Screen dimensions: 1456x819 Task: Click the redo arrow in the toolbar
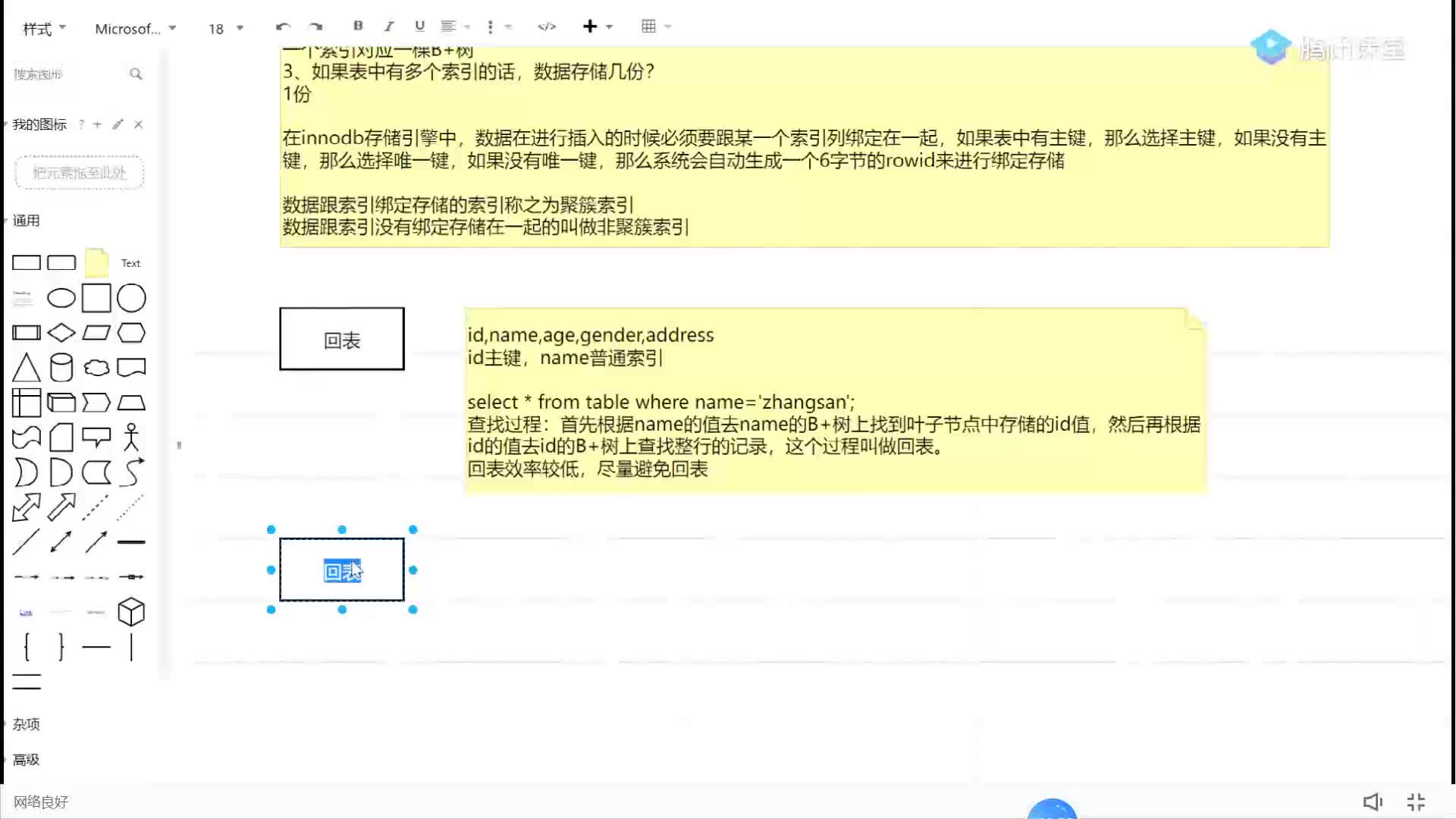coord(316,27)
